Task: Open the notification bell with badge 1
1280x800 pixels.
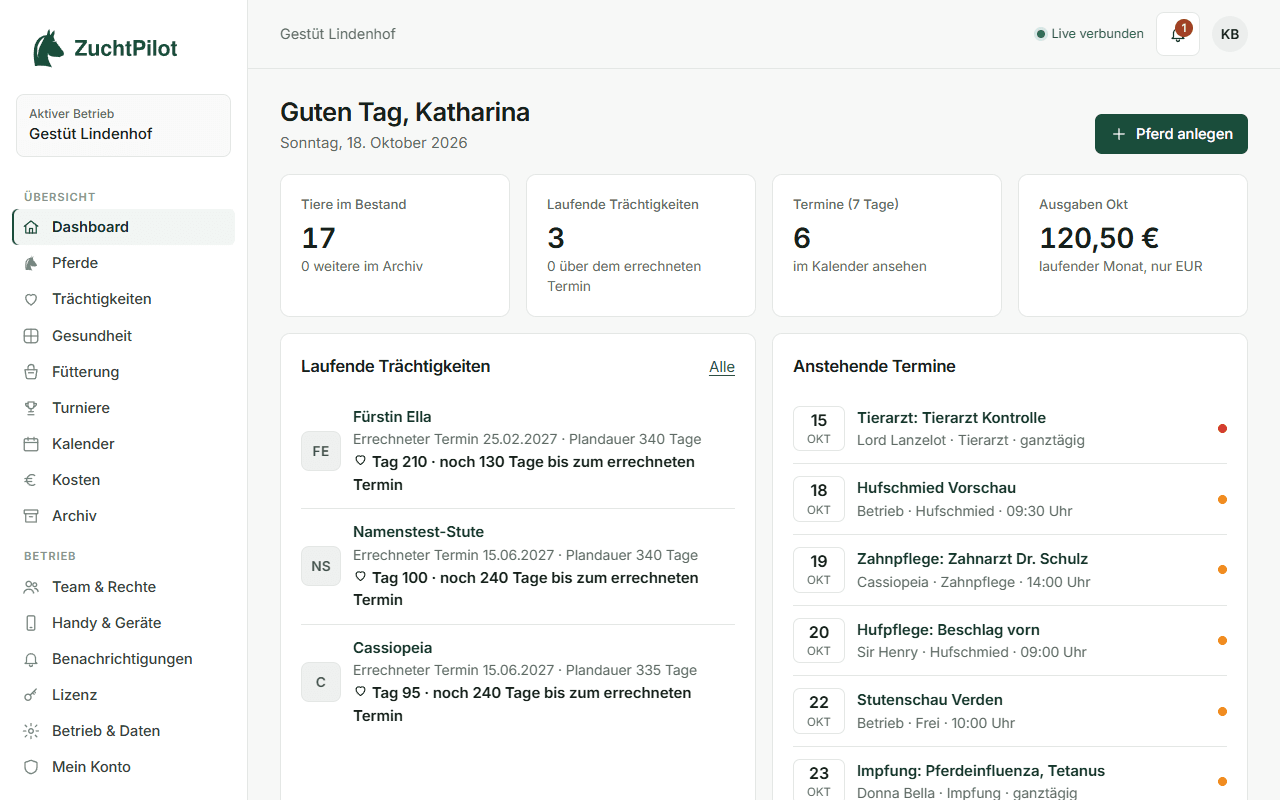Action: [1178, 34]
